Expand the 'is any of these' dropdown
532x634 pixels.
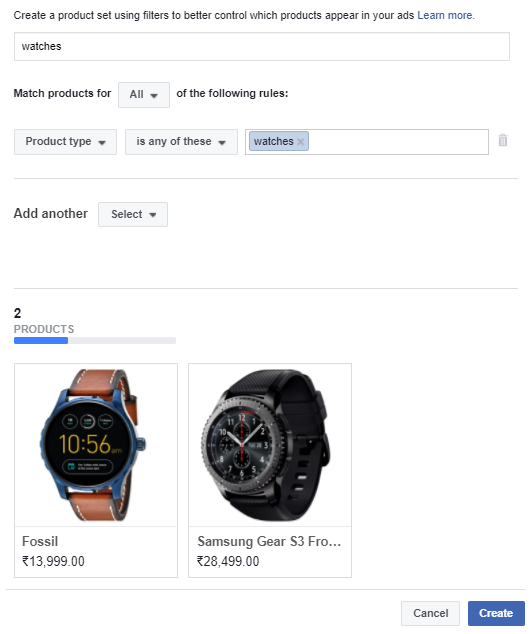point(181,142)
